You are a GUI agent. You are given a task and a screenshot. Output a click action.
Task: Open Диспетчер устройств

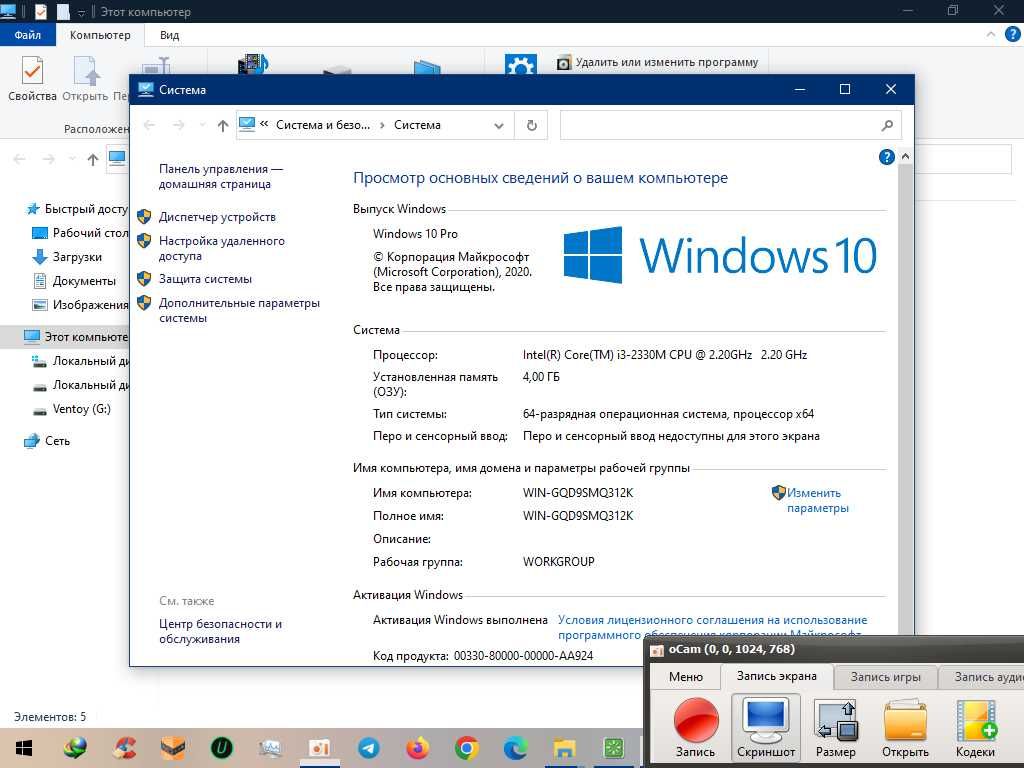click(217, 217)
